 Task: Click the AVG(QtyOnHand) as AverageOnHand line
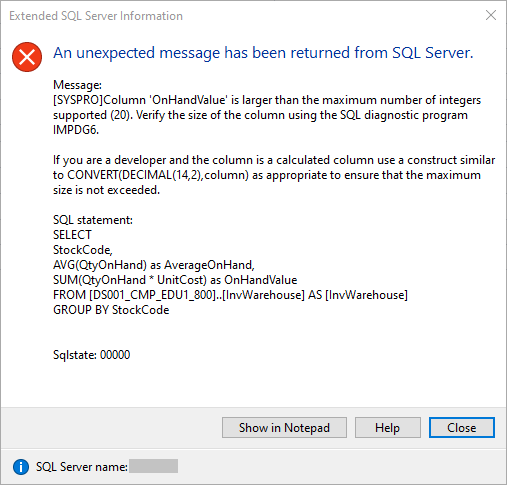[x=154, y=265]
